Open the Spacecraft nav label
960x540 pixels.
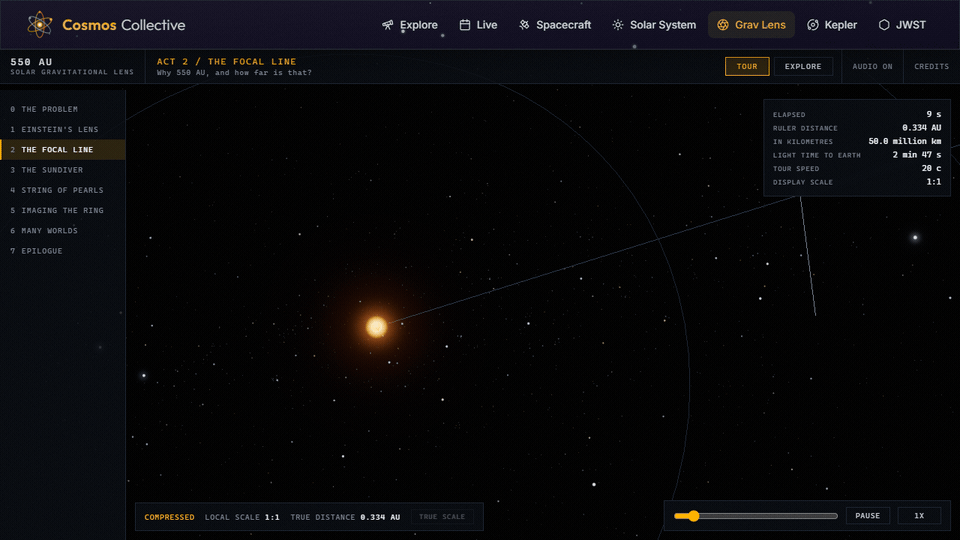point(564,25)
